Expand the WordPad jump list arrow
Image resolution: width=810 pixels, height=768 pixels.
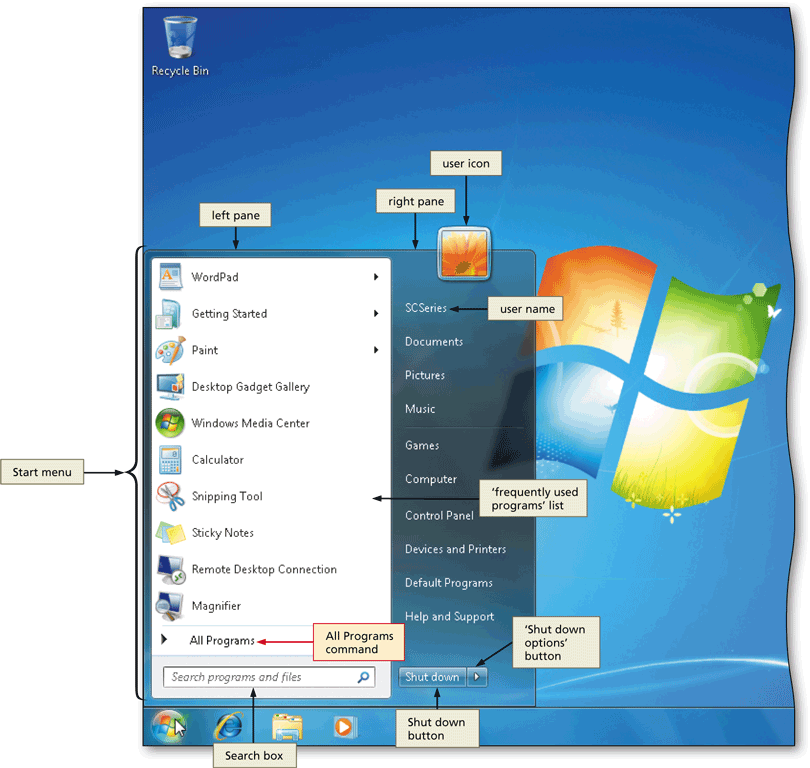pos(376,277)
